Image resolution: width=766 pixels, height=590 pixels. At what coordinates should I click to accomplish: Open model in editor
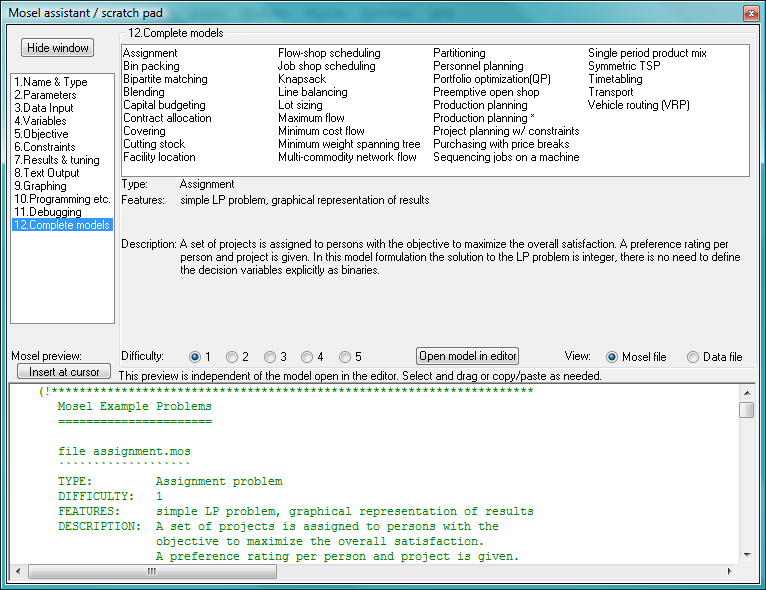pyautogui.click(x=467, y=356)
